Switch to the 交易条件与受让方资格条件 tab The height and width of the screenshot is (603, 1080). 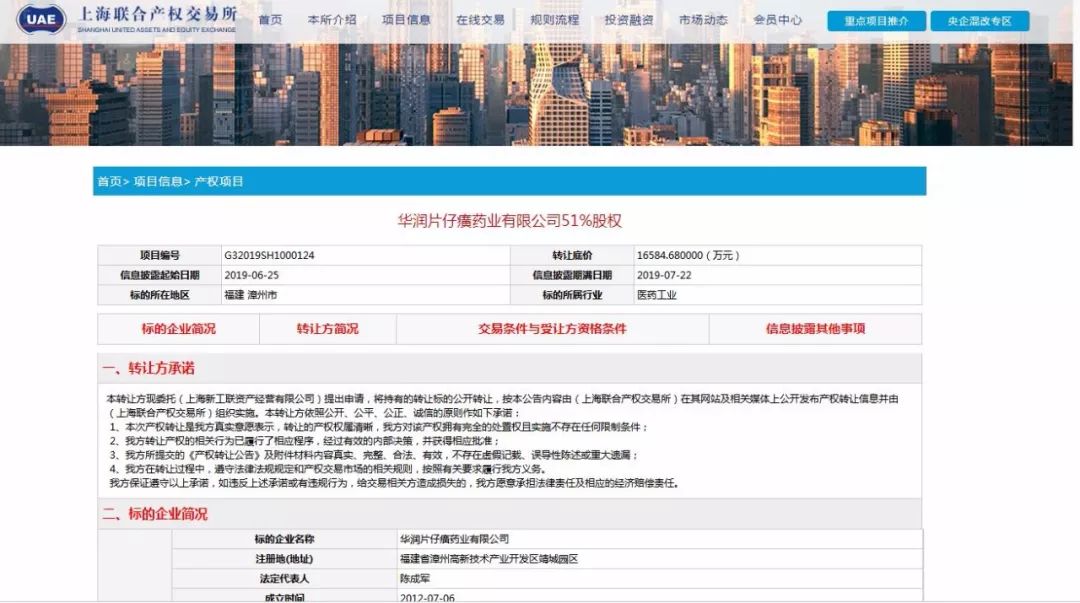552,329
